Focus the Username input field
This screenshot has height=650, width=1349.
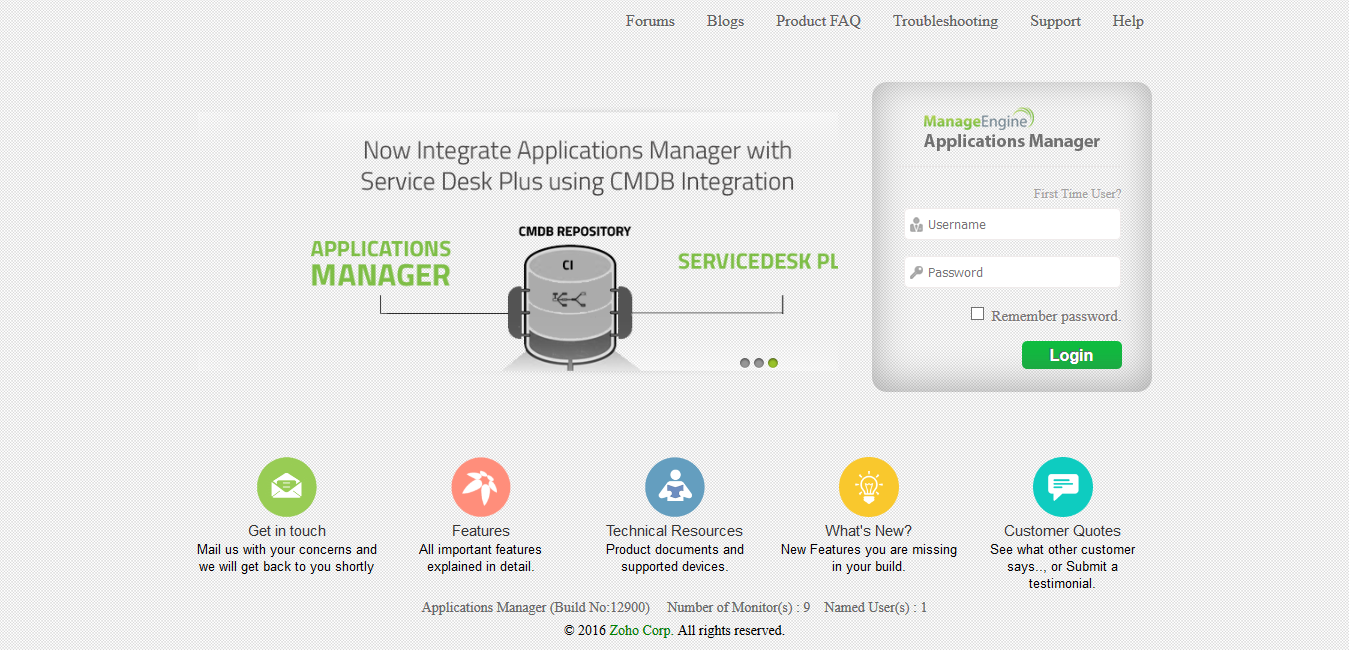coord(1012,224)
